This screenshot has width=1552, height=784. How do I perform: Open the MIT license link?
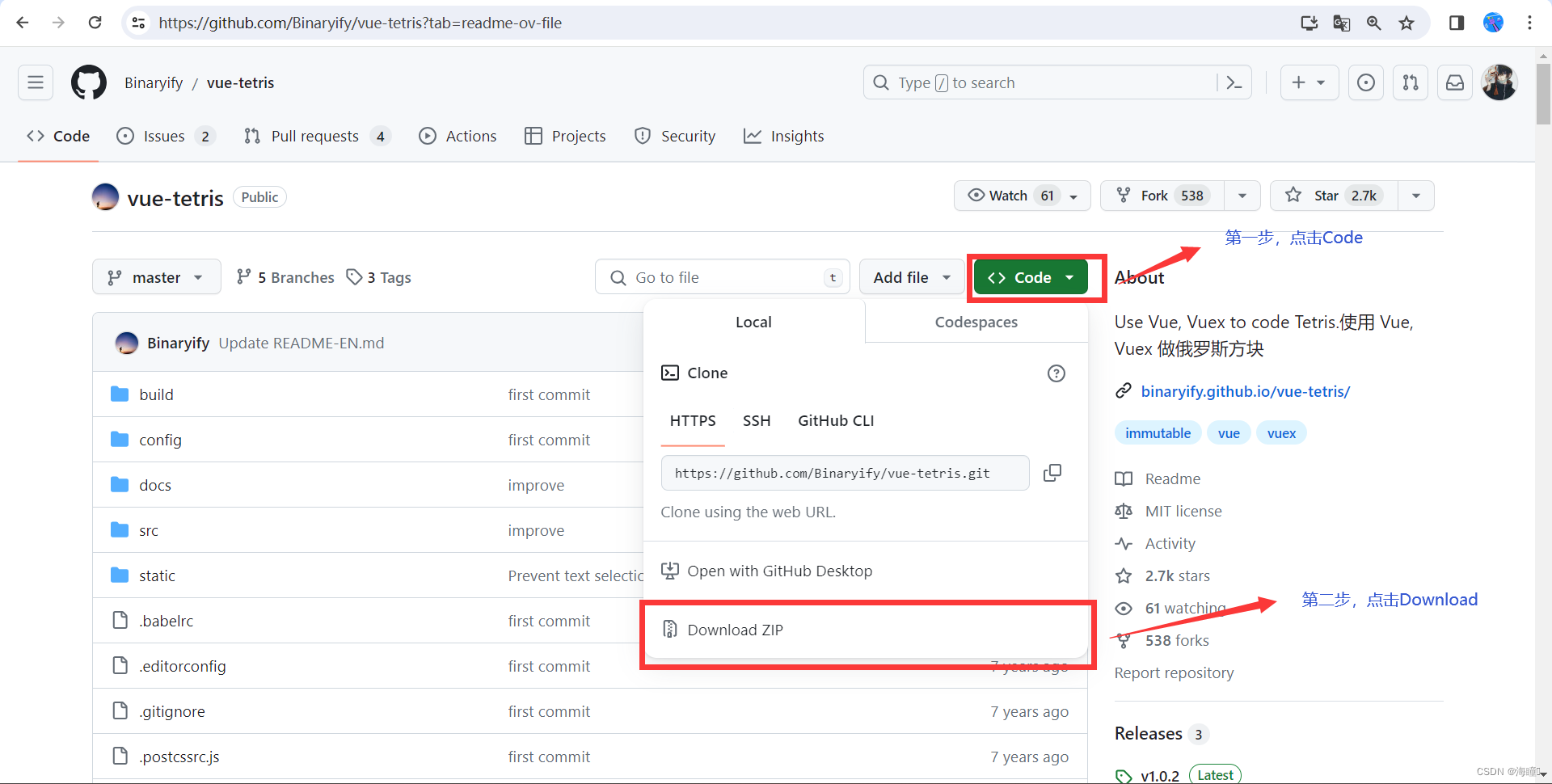pyautogui.click(x=1183, y=511)
